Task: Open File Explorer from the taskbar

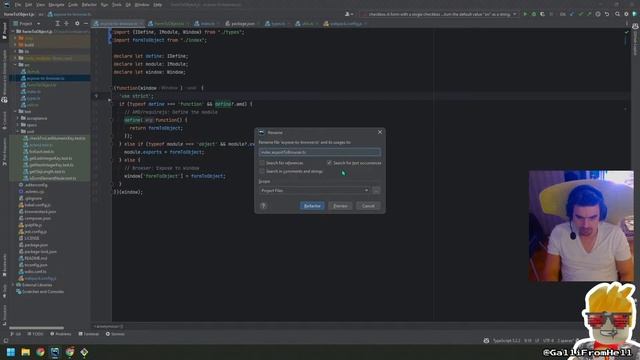Action: [26, 352]
